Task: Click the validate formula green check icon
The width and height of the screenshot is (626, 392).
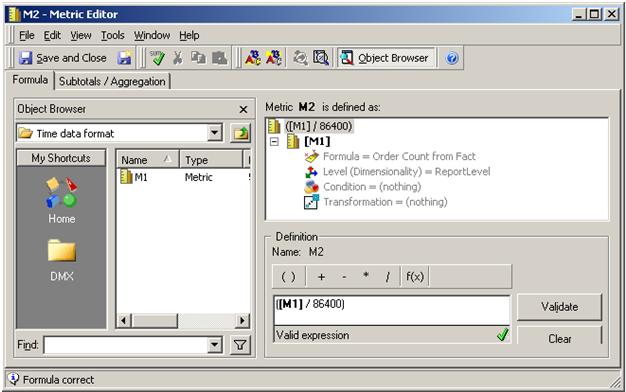Action: tap(157, 58)
